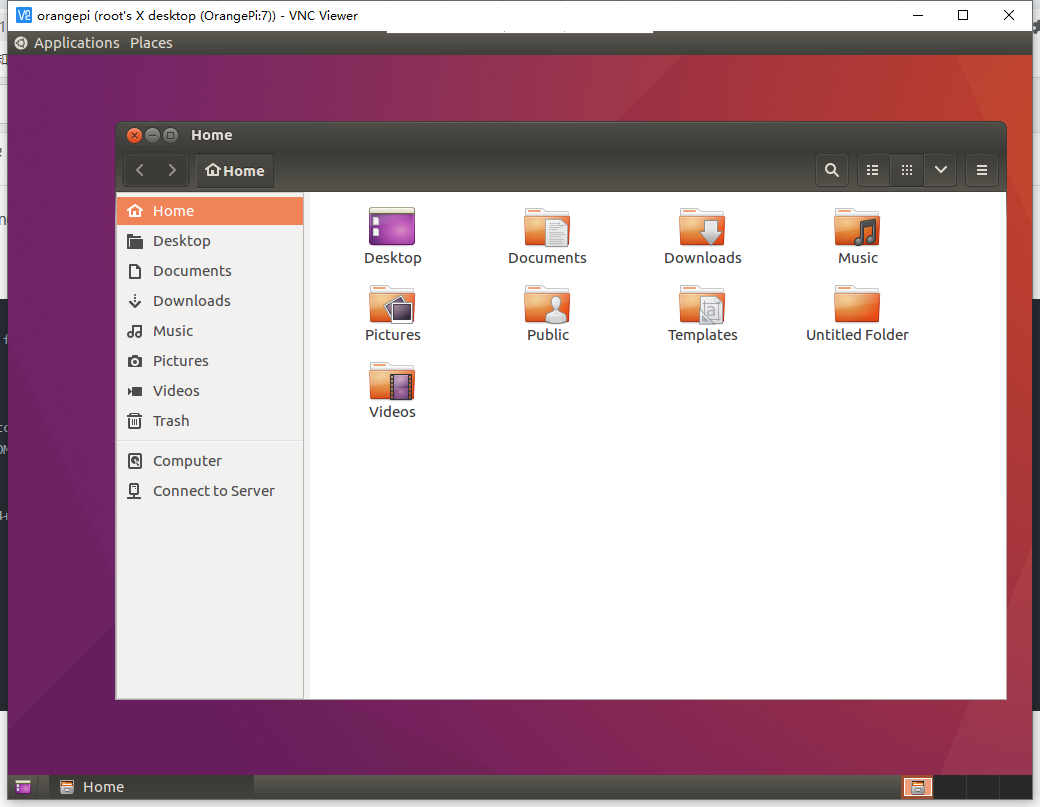Open the search icon in the toolbar

(832, 170)
